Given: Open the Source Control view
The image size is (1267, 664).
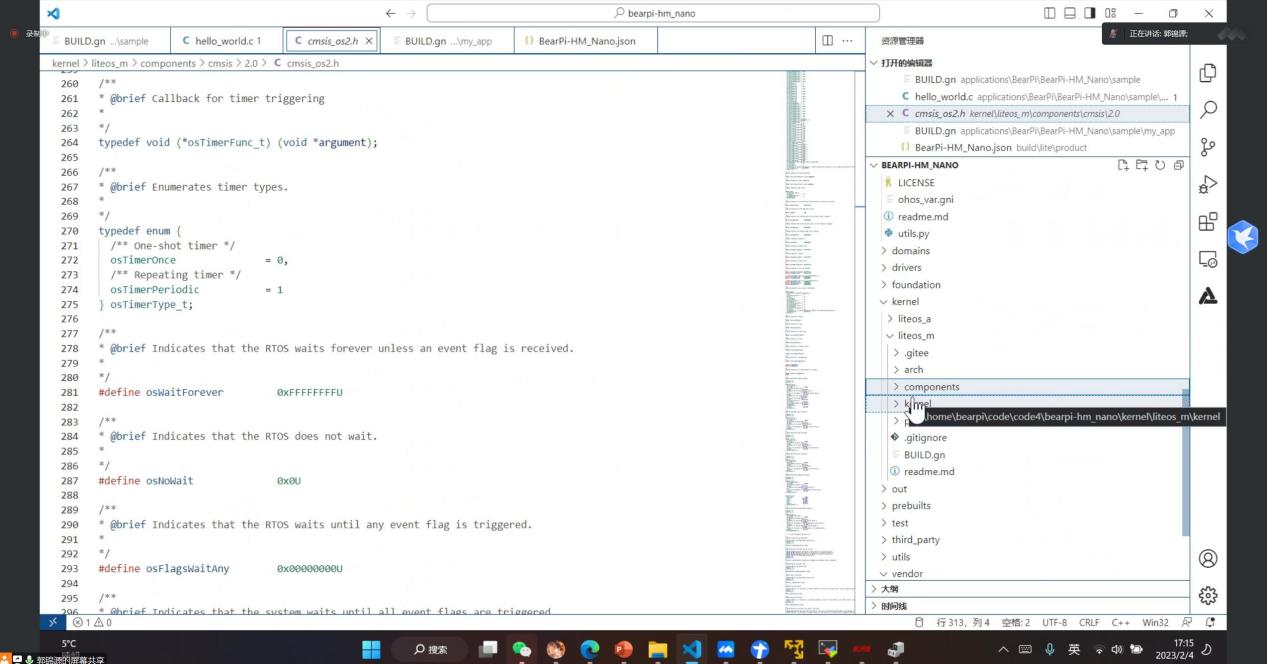Looking at the screenshot, I should point(1208,146).
